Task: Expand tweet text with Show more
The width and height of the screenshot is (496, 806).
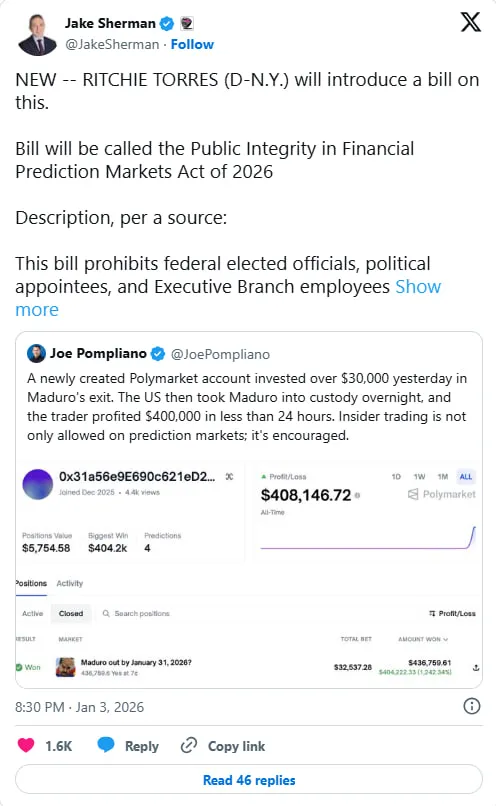Action: click(228, 298)
